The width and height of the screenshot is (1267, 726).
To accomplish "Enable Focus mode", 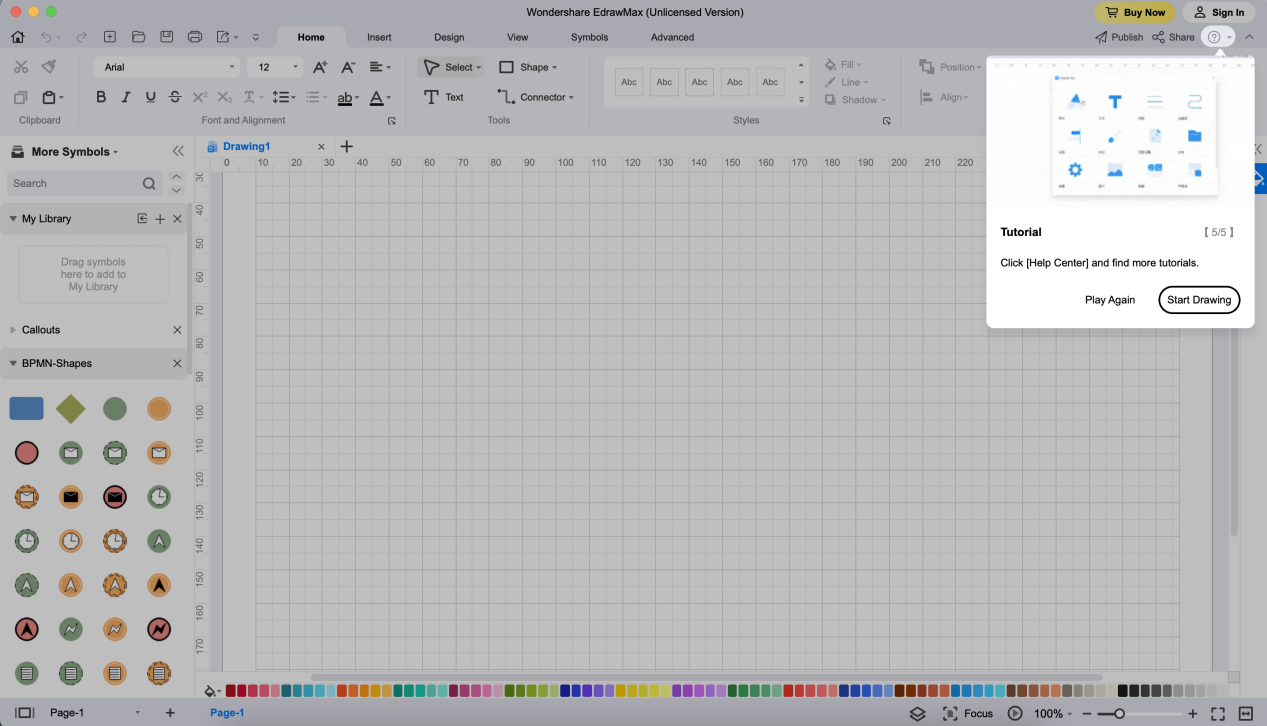I will point(968,714).
